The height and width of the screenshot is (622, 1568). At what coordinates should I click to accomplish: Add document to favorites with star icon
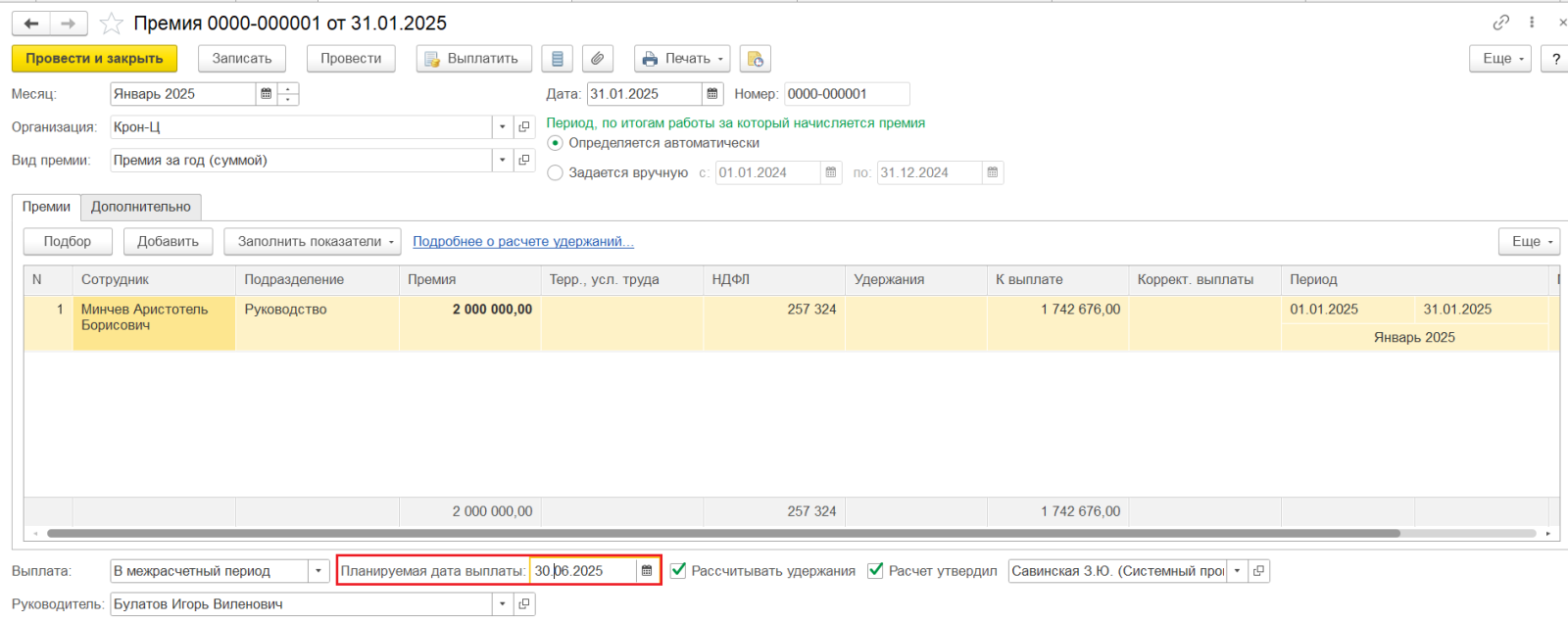click(112, 24)
